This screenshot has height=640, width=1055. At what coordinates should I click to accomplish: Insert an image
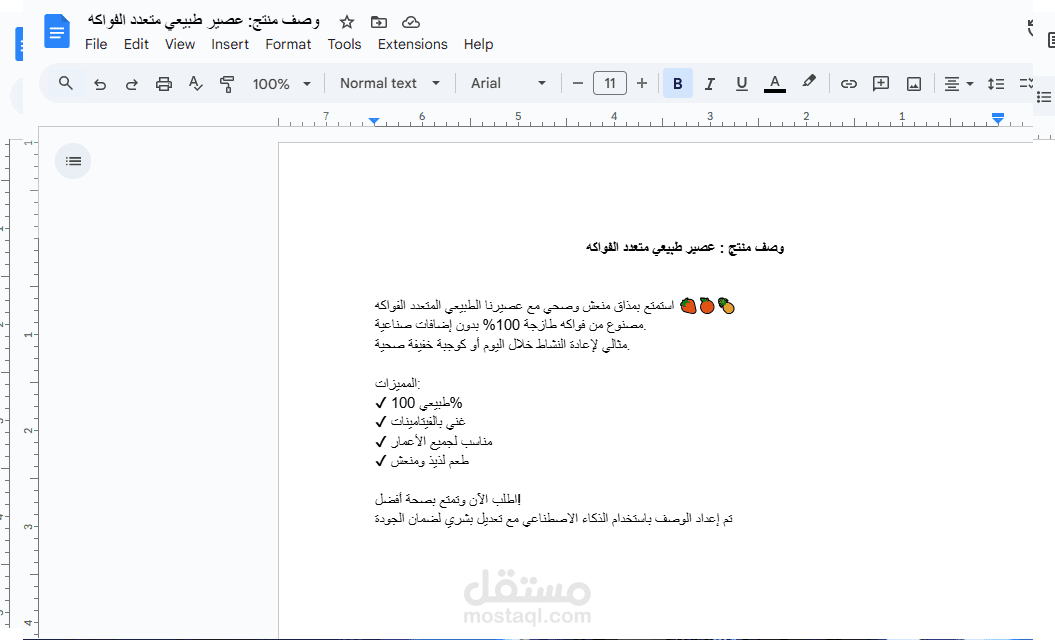[x=914, y=83]
